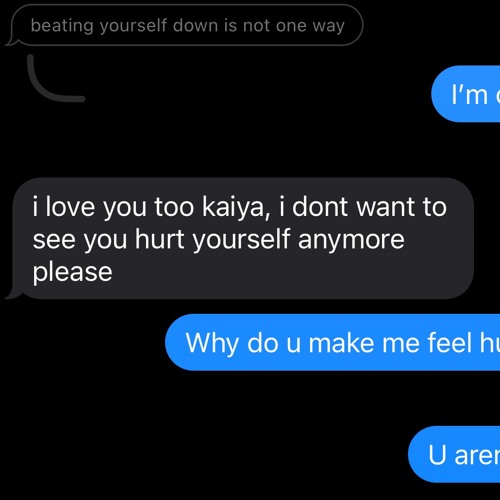Select the word "love" in the received message
Viewport: 500px width, 500px height.
[70, 207]
